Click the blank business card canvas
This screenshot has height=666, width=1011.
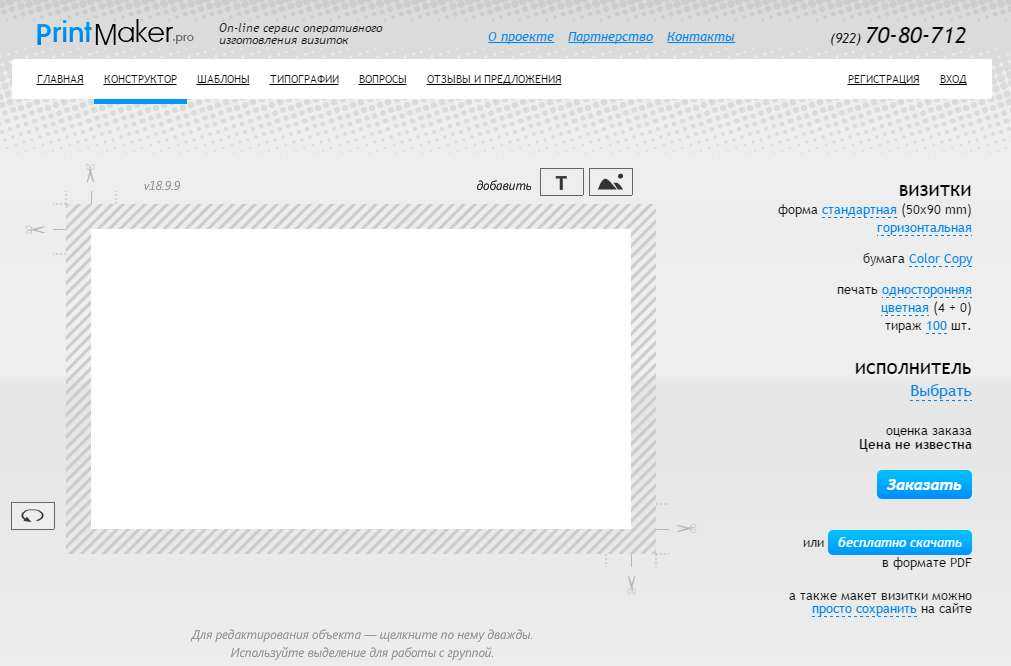coord(360,379)
